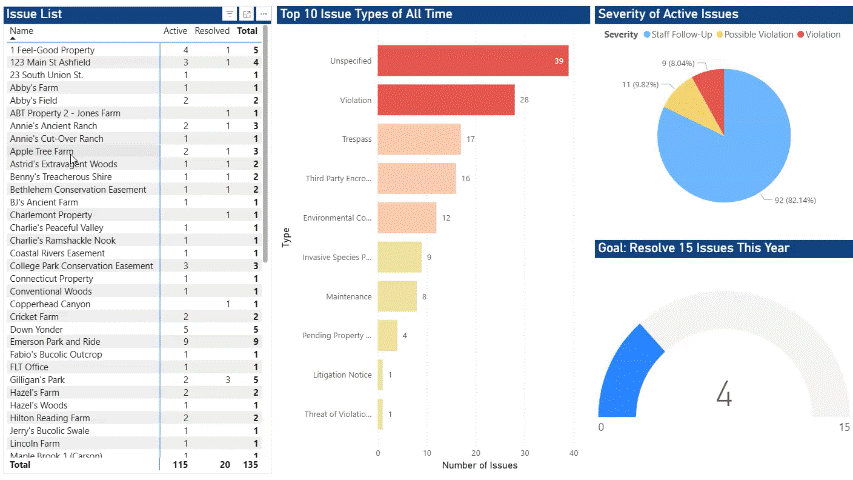Click the Third Party Encro... bar
This screenshot has width=853, height=480.
point(417,178)
